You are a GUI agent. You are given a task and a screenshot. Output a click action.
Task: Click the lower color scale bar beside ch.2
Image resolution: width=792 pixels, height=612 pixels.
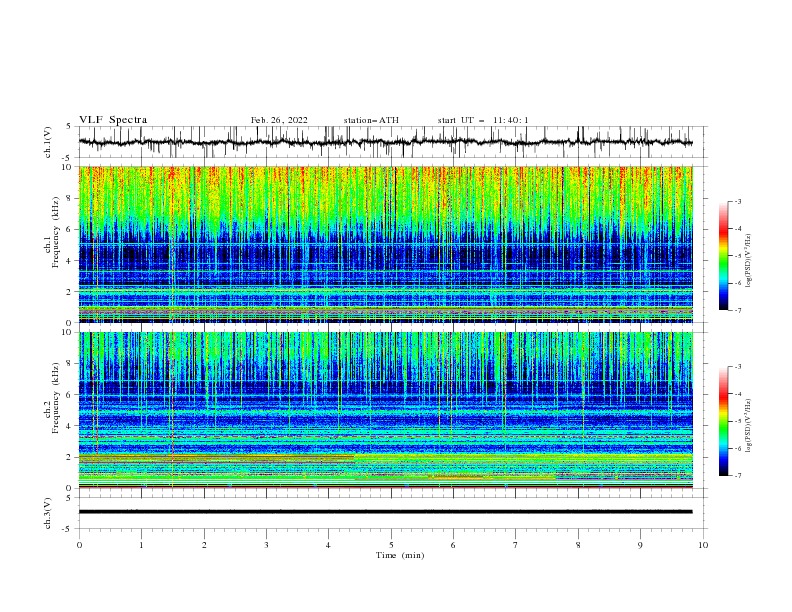tap(724, 421)
